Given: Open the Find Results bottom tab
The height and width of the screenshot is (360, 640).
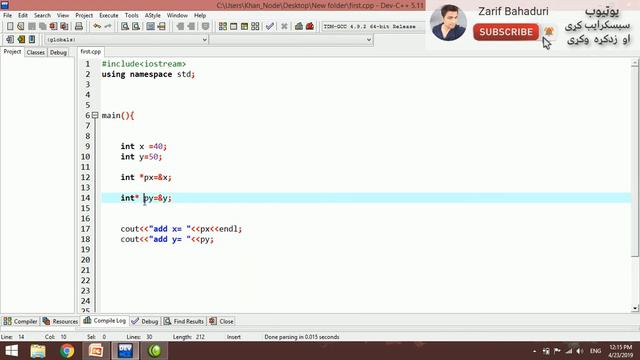Looking at the screenshot, I should [x=184, y=321].
